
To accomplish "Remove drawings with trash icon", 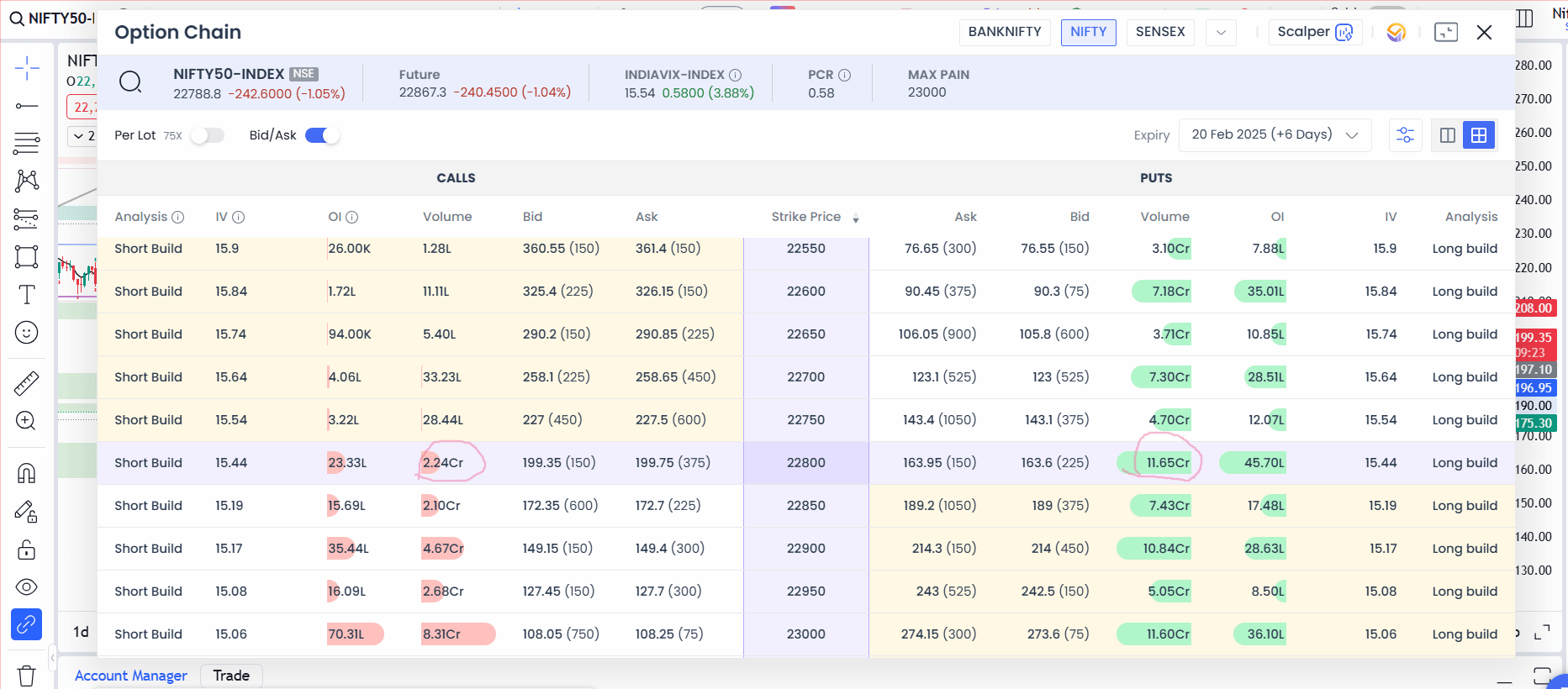I will 27,676.
